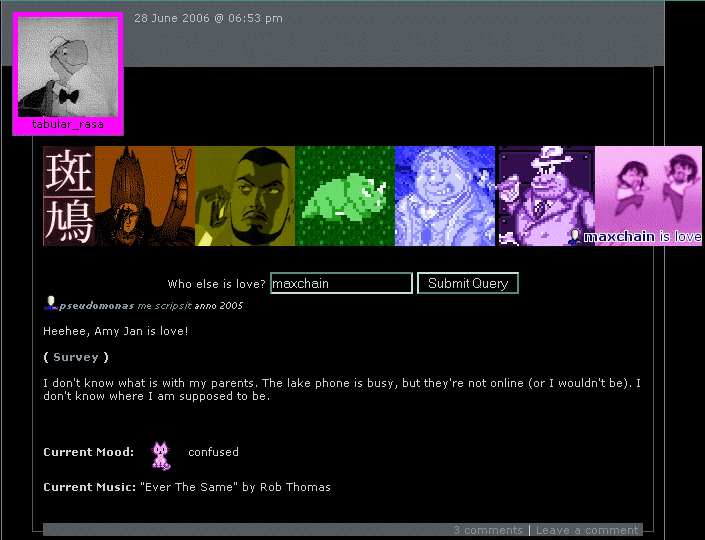Expand the Survey cut link
This screenshot has height=540, width=705.
76,357
